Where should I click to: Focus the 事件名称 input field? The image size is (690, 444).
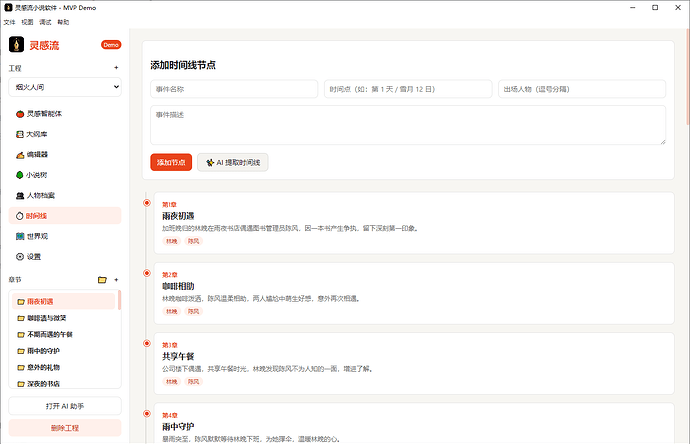[x=234, y=89]
